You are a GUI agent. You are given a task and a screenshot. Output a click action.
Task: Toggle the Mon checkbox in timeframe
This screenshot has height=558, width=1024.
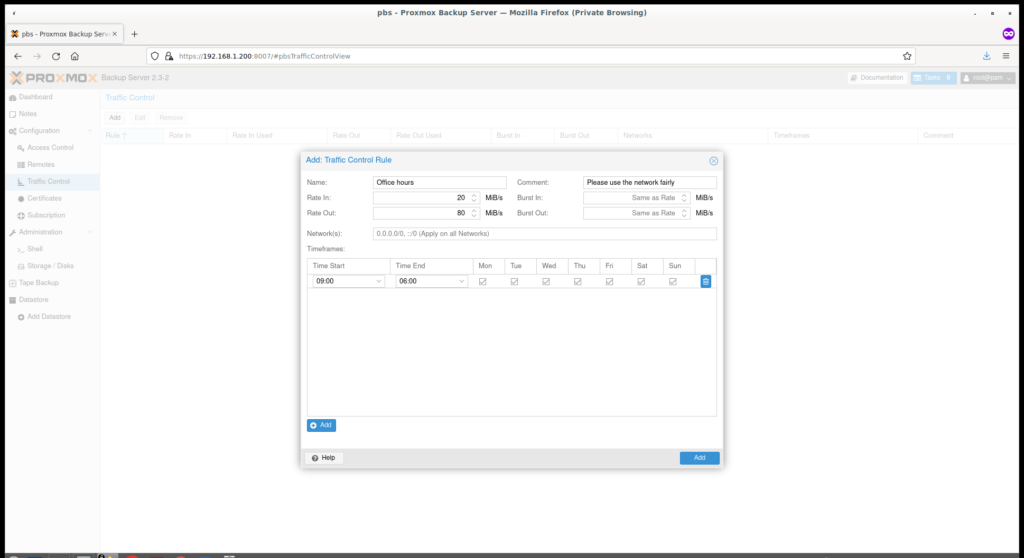[x=483, y=282]
